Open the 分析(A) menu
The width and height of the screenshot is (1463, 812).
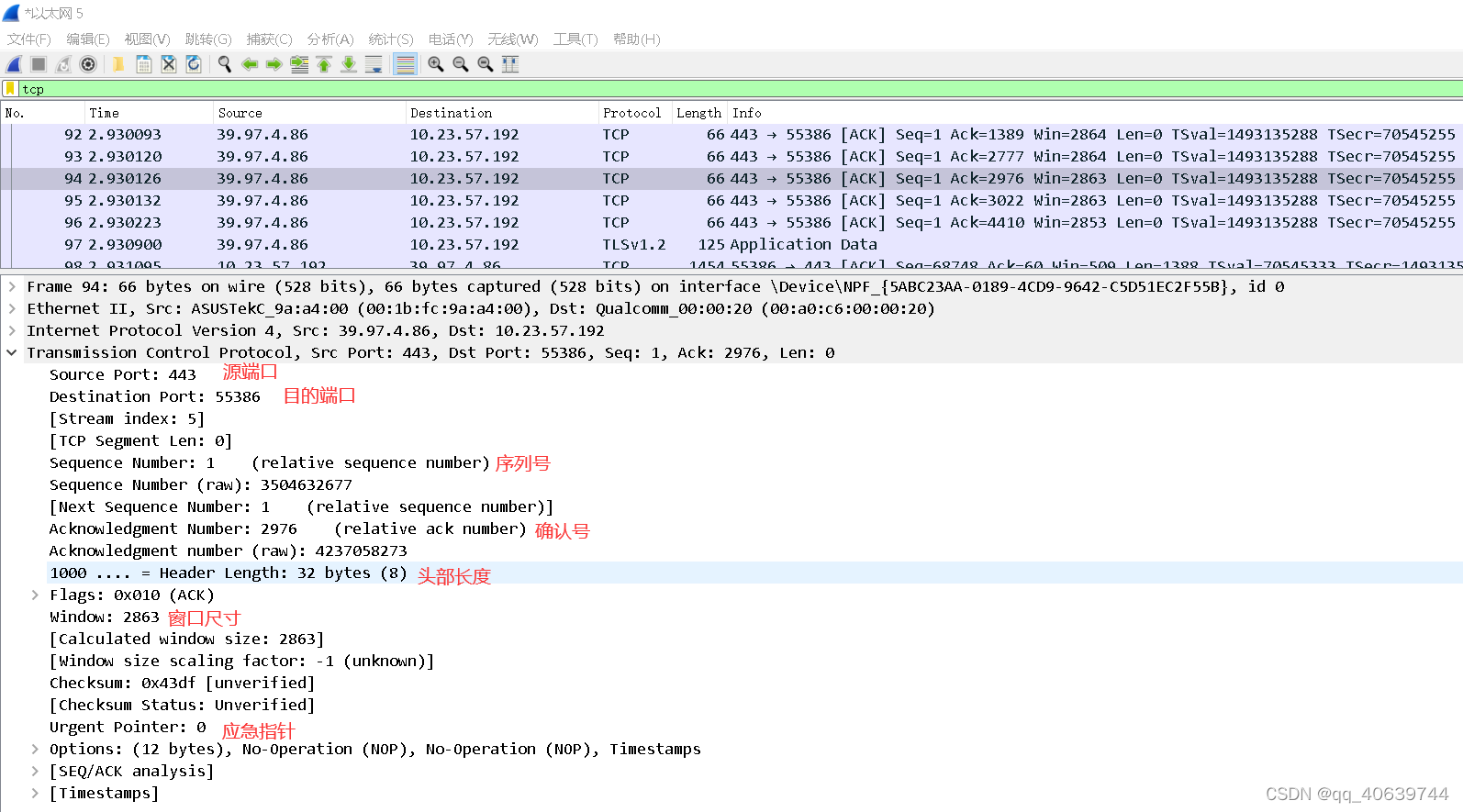[x=330, y=39]
